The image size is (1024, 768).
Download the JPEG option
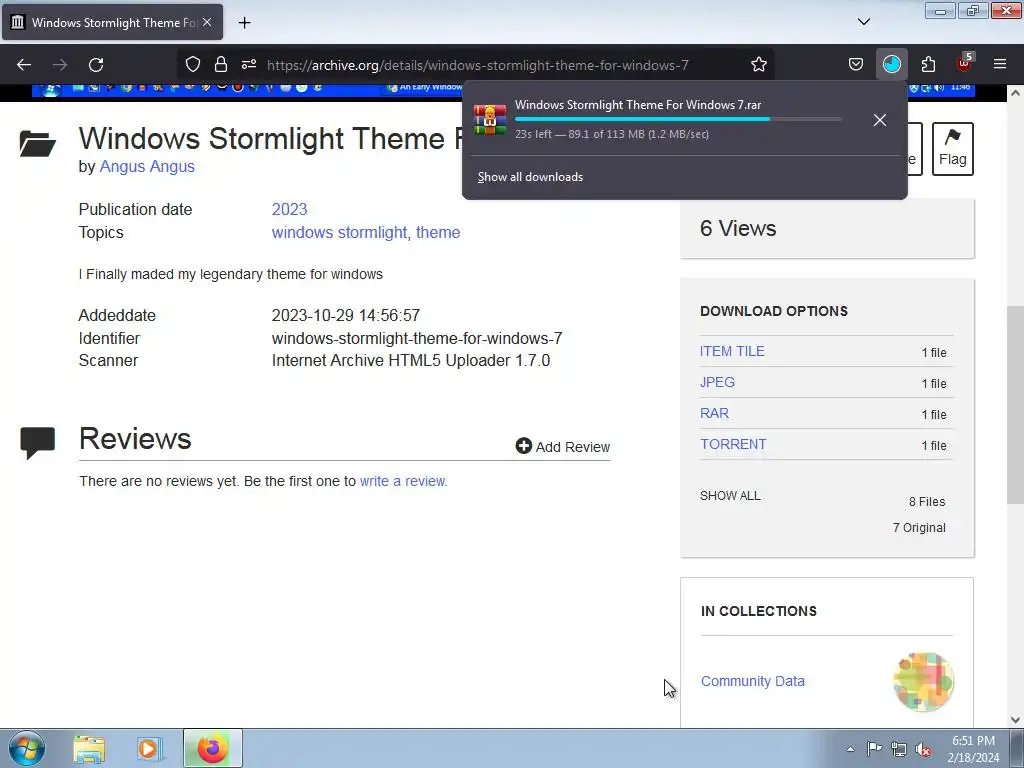717,382
